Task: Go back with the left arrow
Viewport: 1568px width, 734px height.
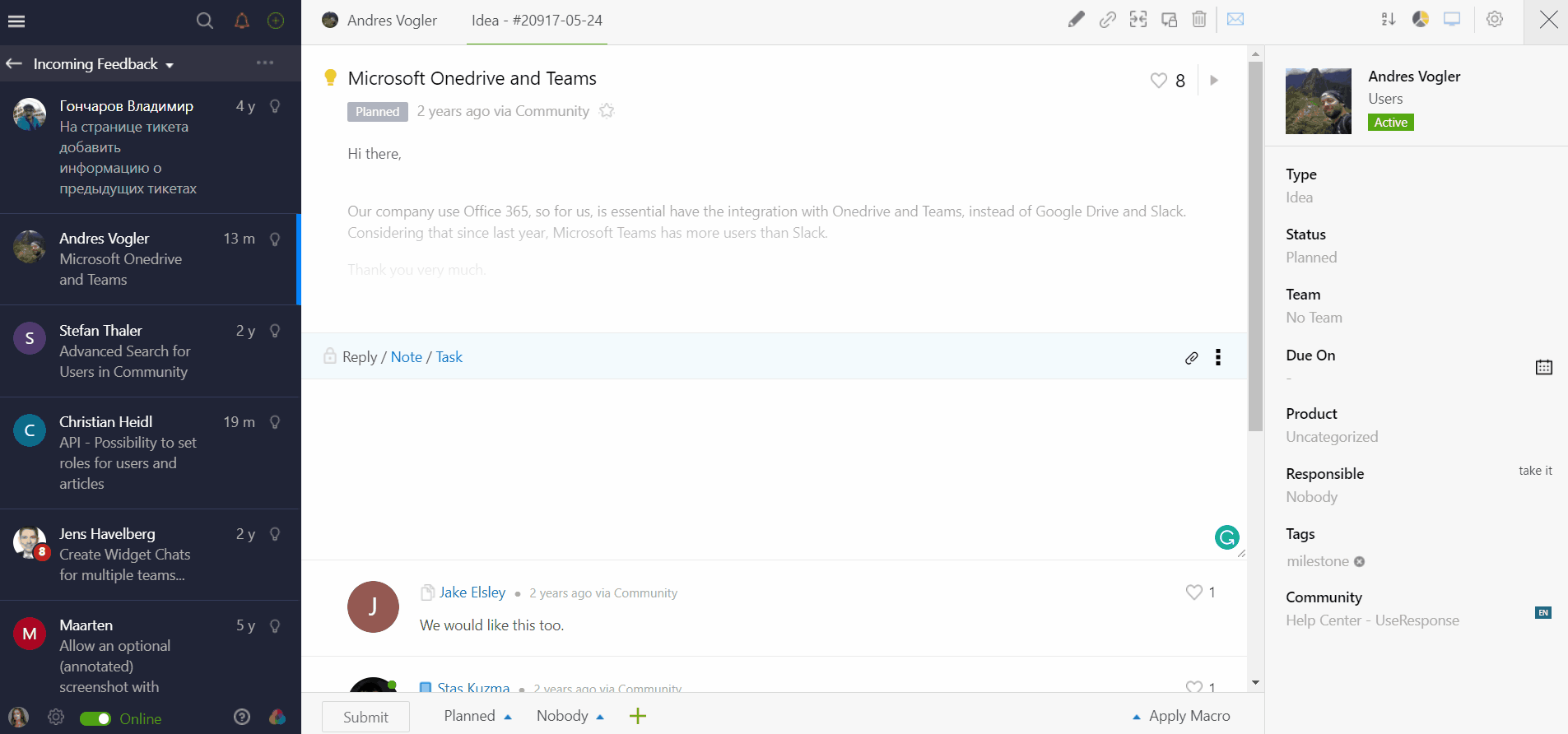Action: (x=14, y=63)
